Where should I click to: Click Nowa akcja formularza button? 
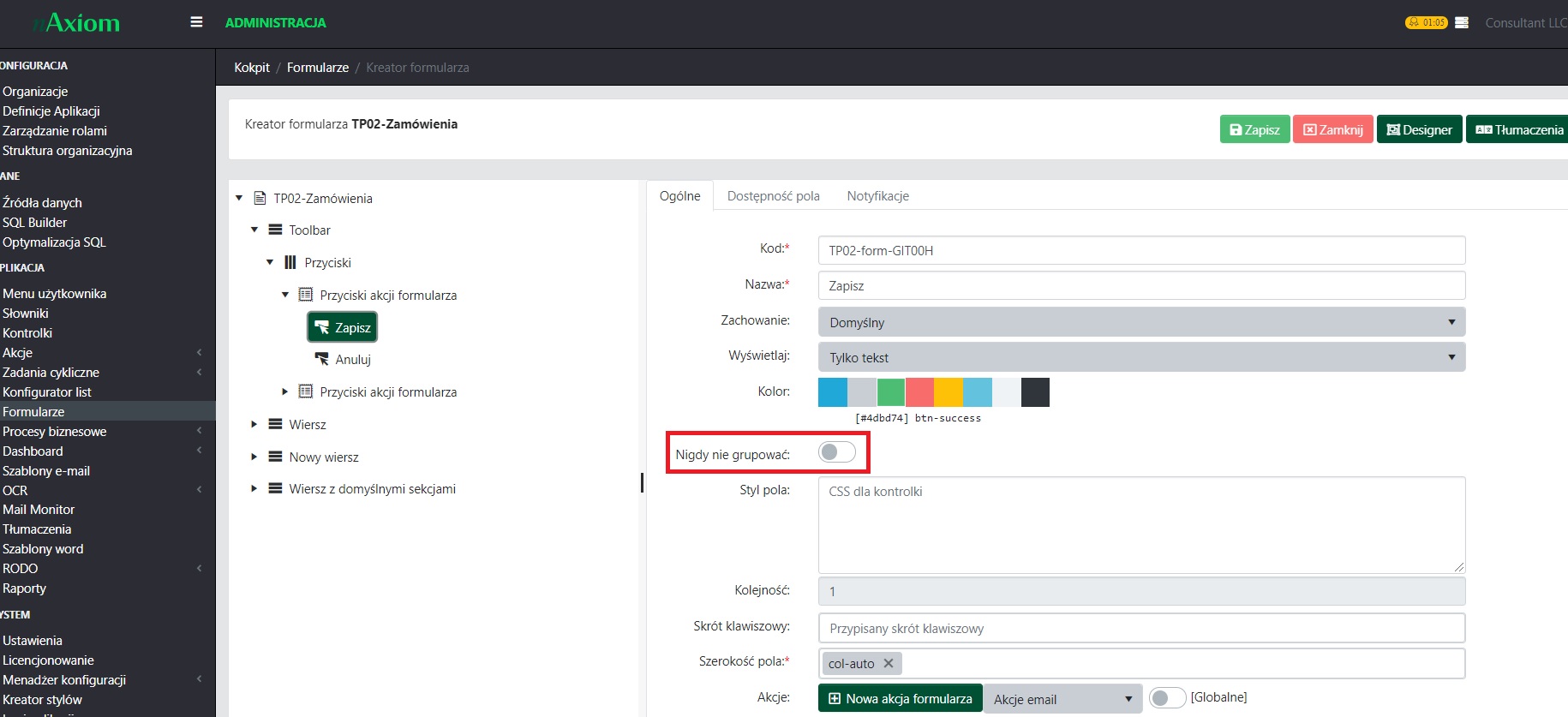click(901, 698)
